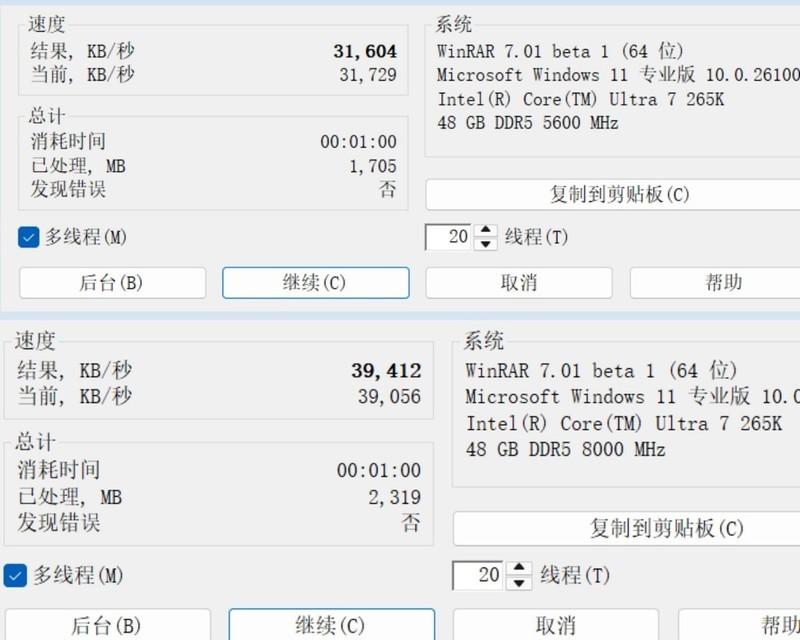Screen dimensions: 800x640
Task: Open 帮助 help from the top dialog
Action: (x=725, y=283)
